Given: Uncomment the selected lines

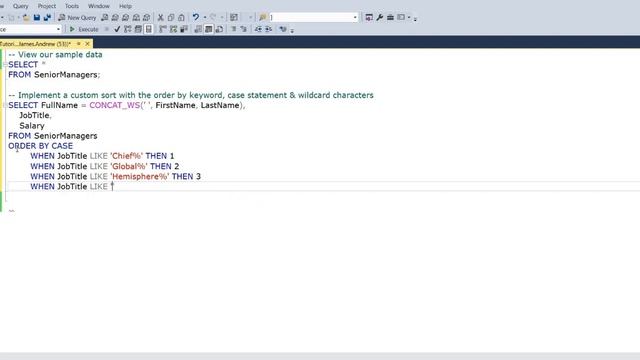Looking at the screenshot, I should 244,29.
